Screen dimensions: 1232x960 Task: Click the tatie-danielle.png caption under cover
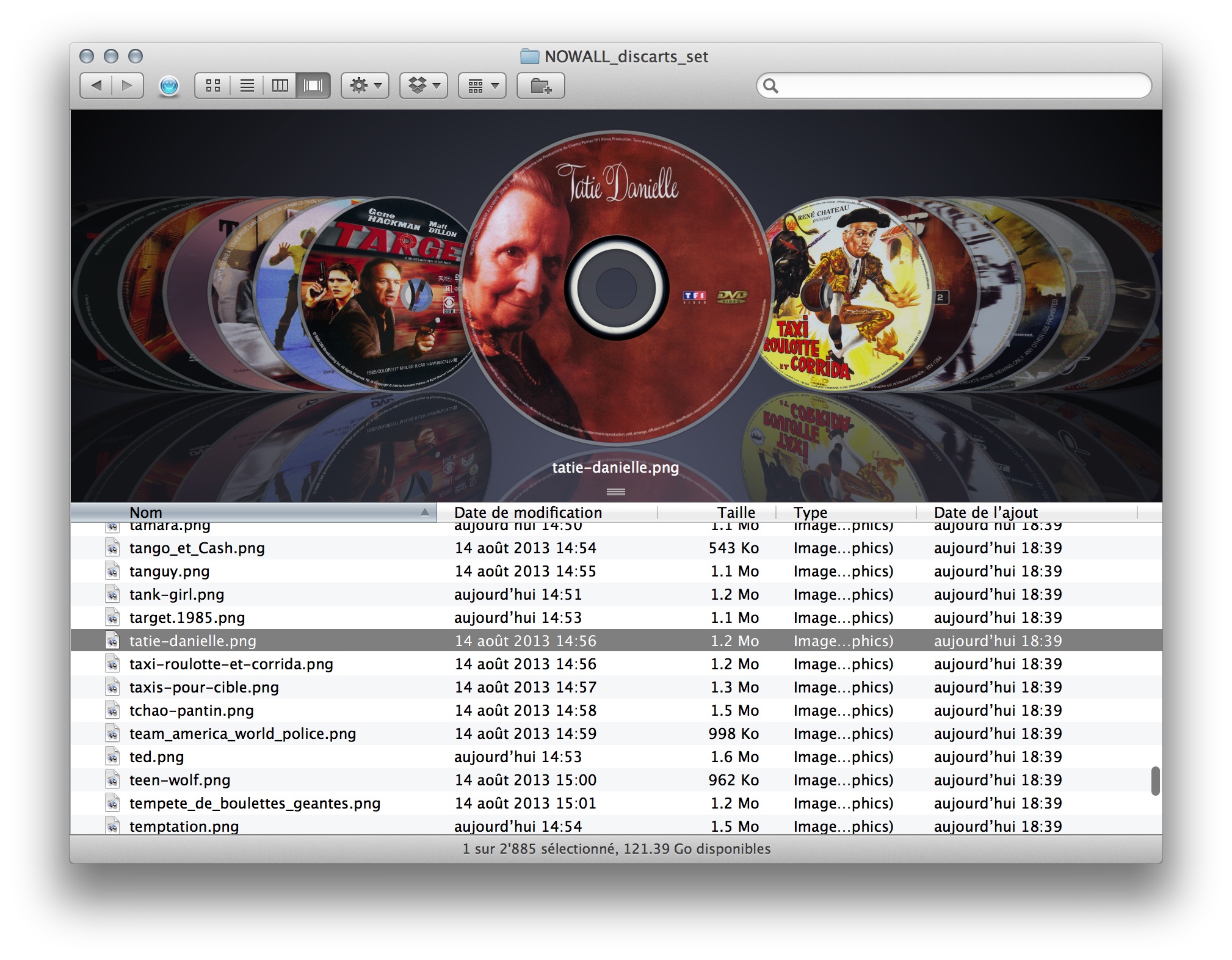(615, 468)
